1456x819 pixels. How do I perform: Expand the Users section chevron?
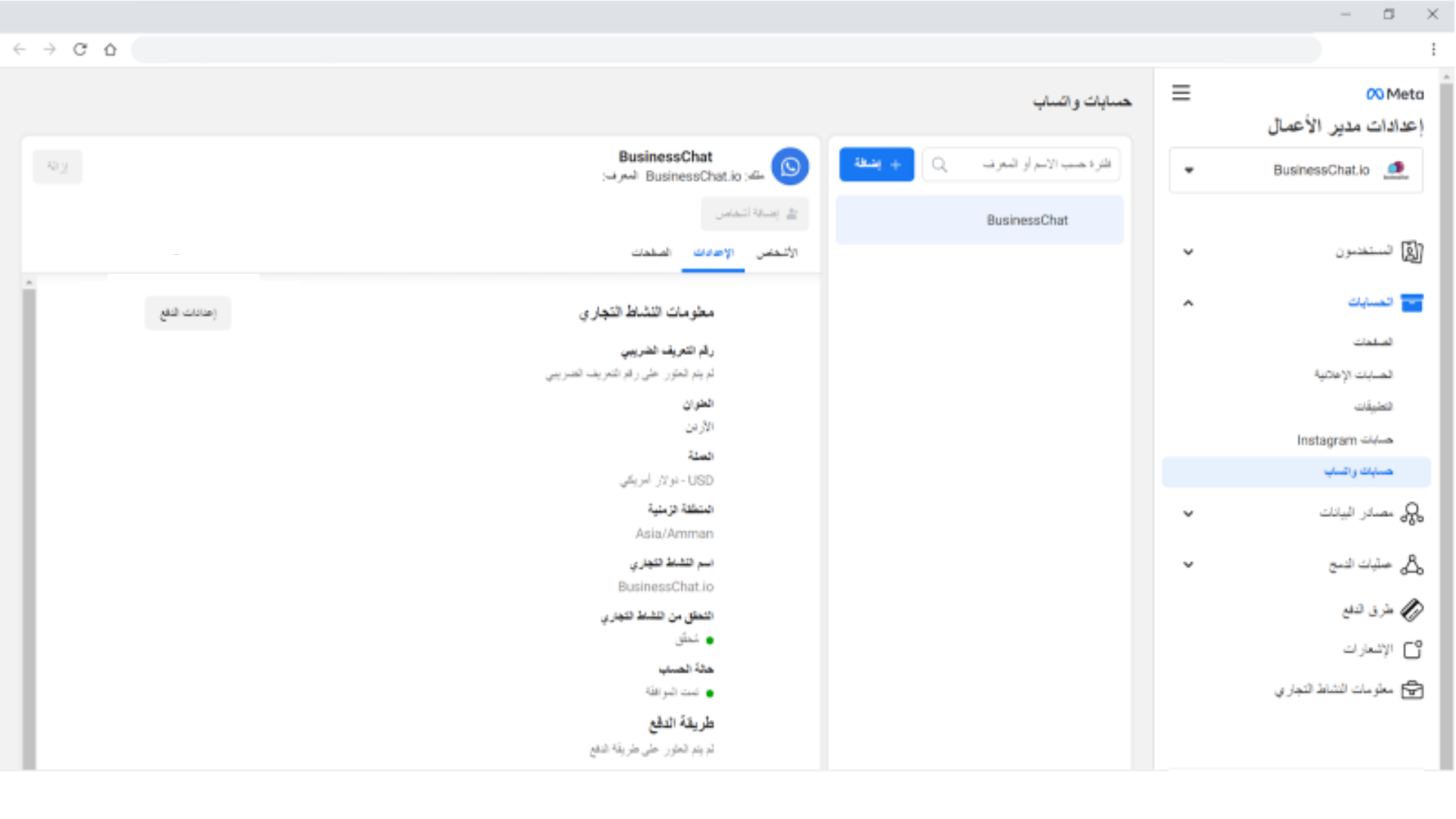(x=1188, y=252)
